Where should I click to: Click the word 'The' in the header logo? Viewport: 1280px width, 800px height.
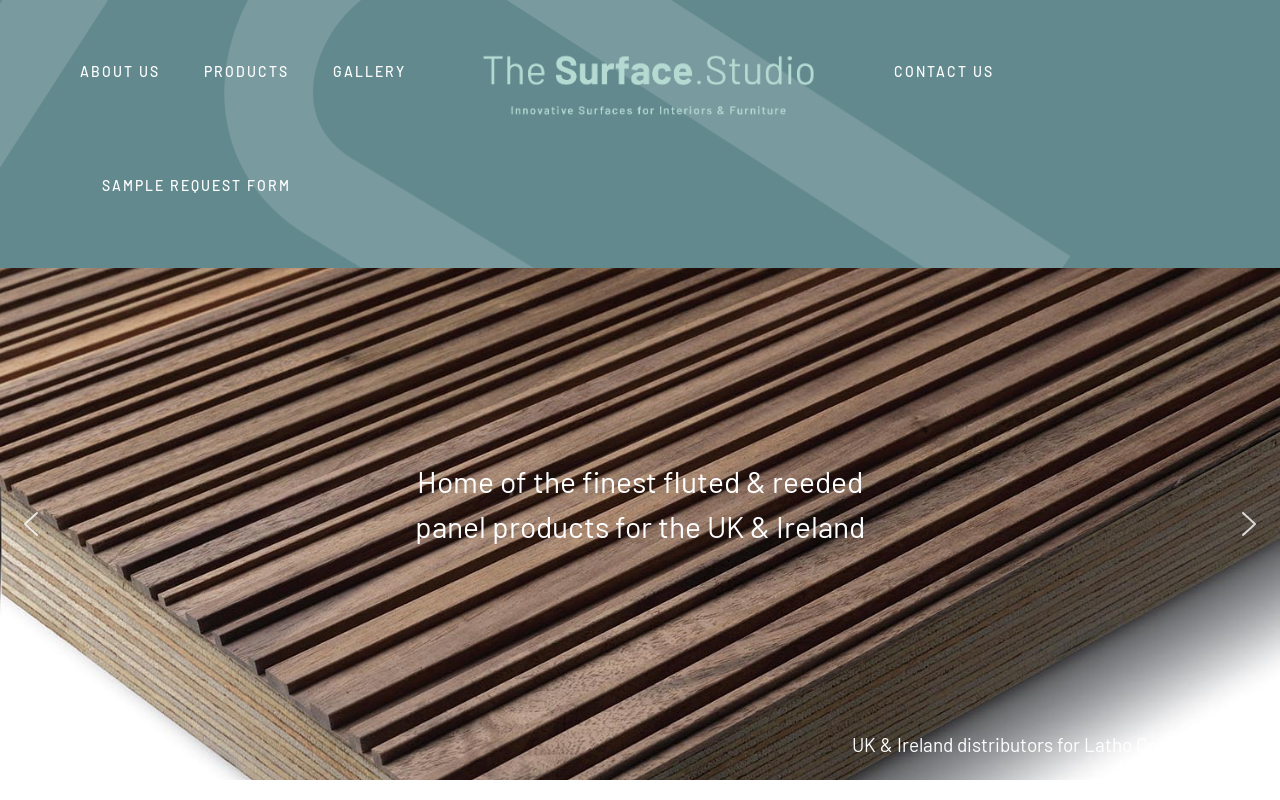click(513, 71)
